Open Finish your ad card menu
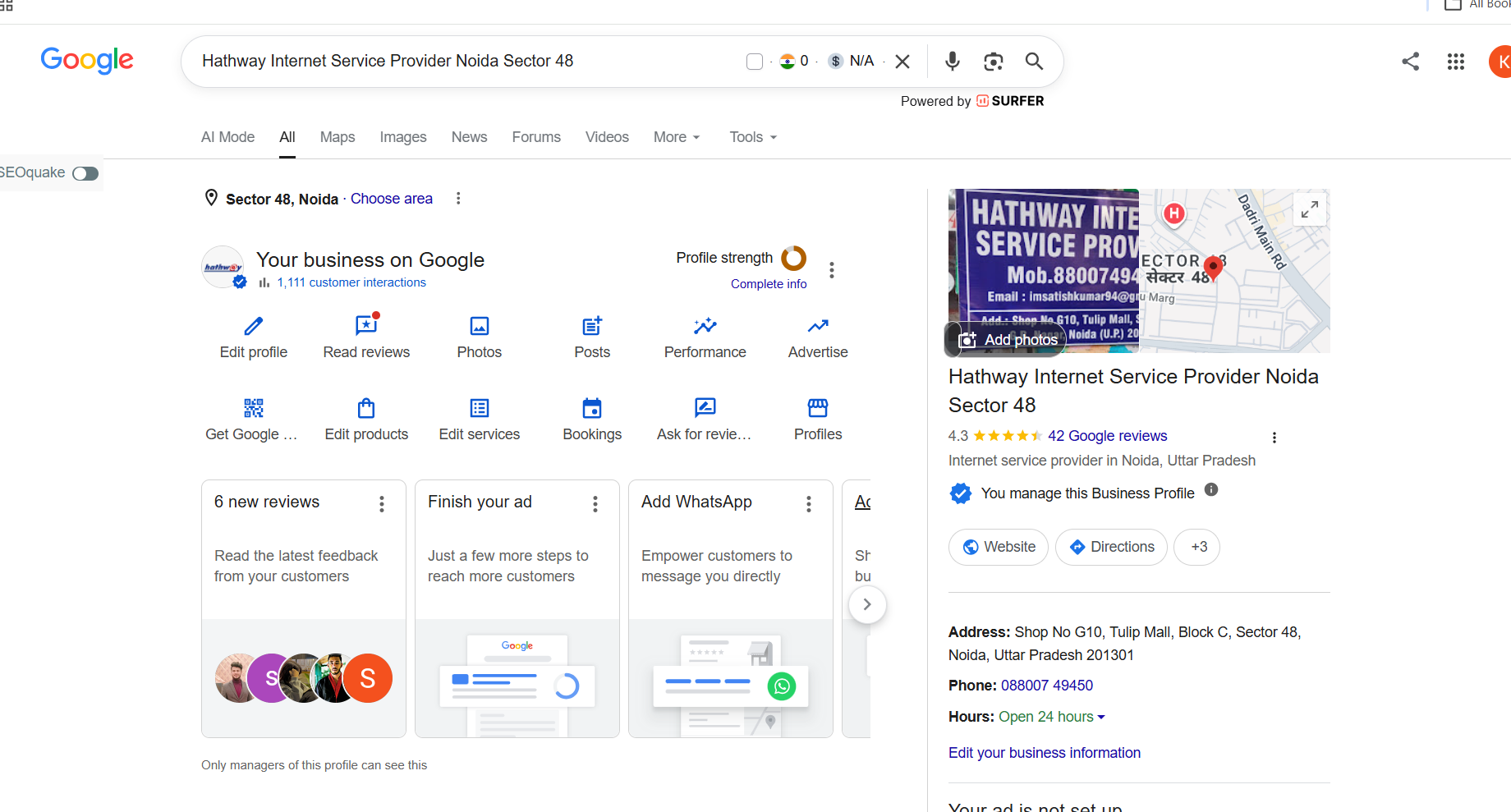Viewport: 1511px width, 812px height. (595, 504)
